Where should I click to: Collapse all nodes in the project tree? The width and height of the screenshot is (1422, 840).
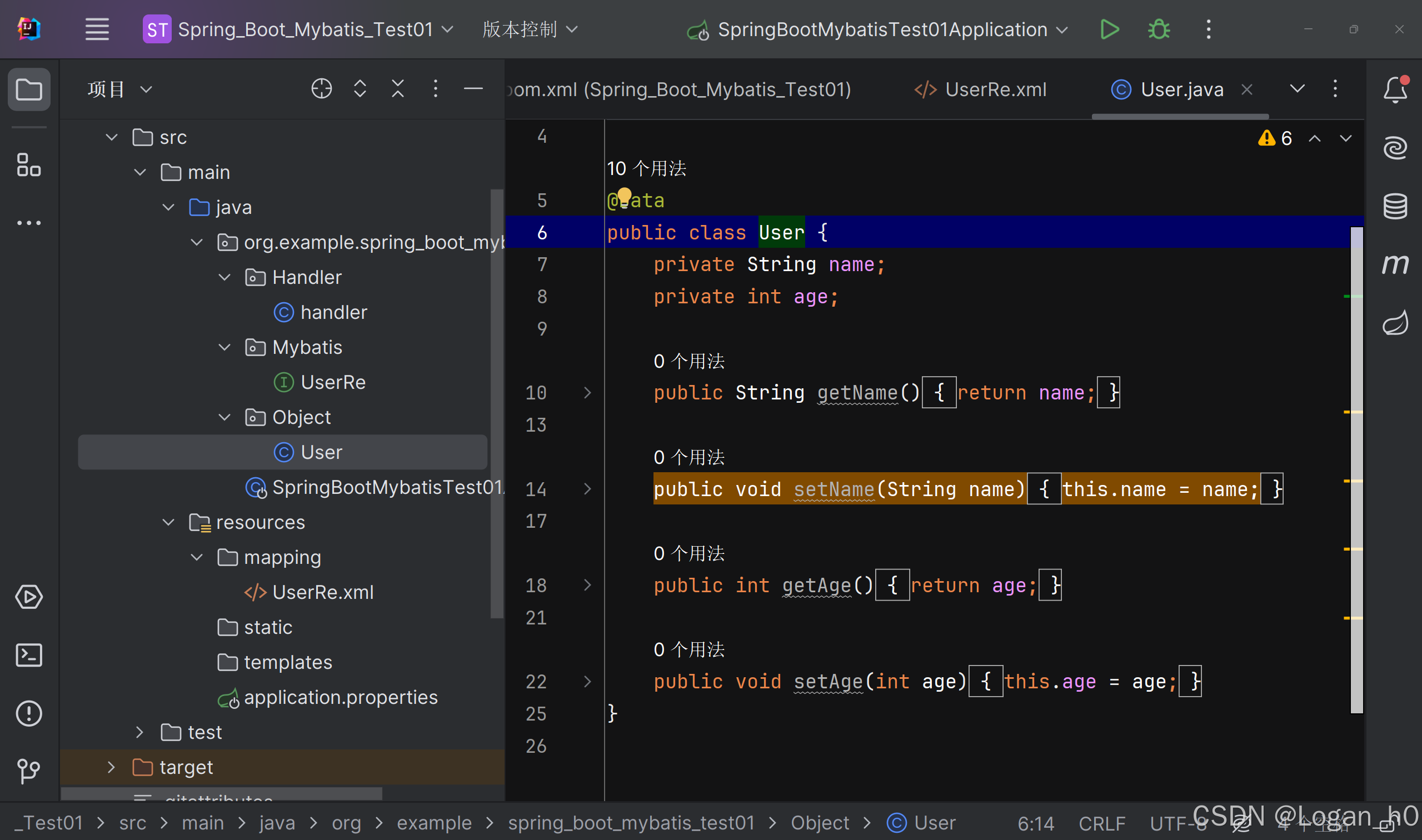(398, 88)
